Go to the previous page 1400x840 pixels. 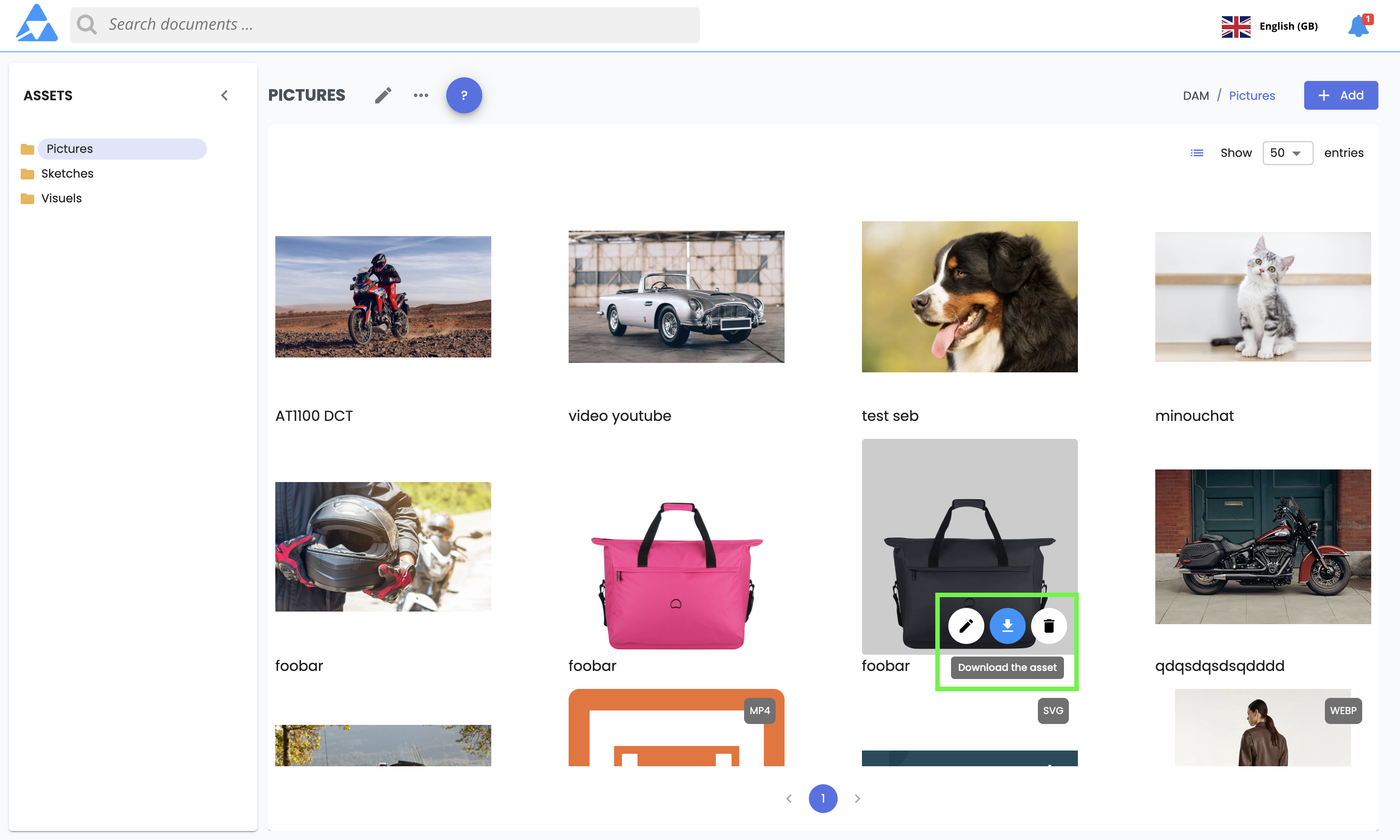pyautogui.click(x=789, y=799)
